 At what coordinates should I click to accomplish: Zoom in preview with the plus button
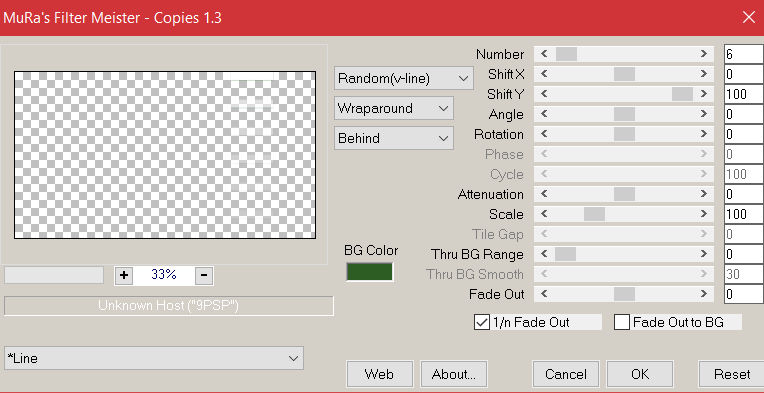pos(124,275)
